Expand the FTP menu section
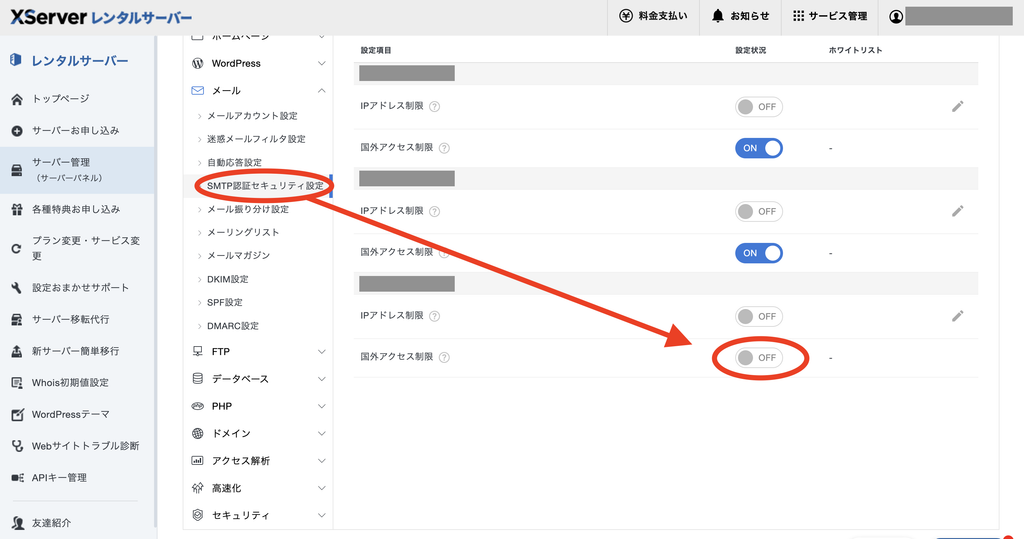 coord(259,351)
